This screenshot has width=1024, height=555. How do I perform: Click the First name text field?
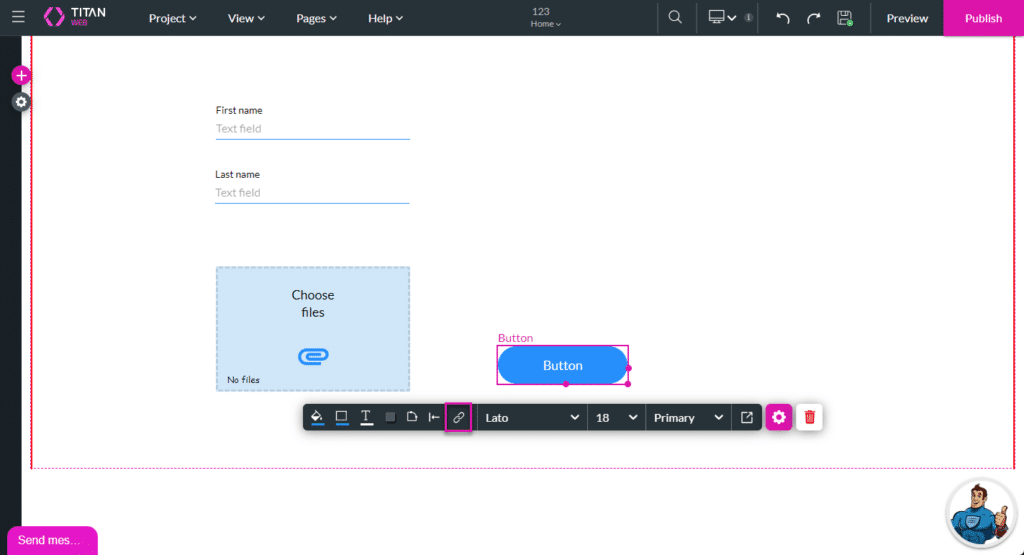pos(312,129)
